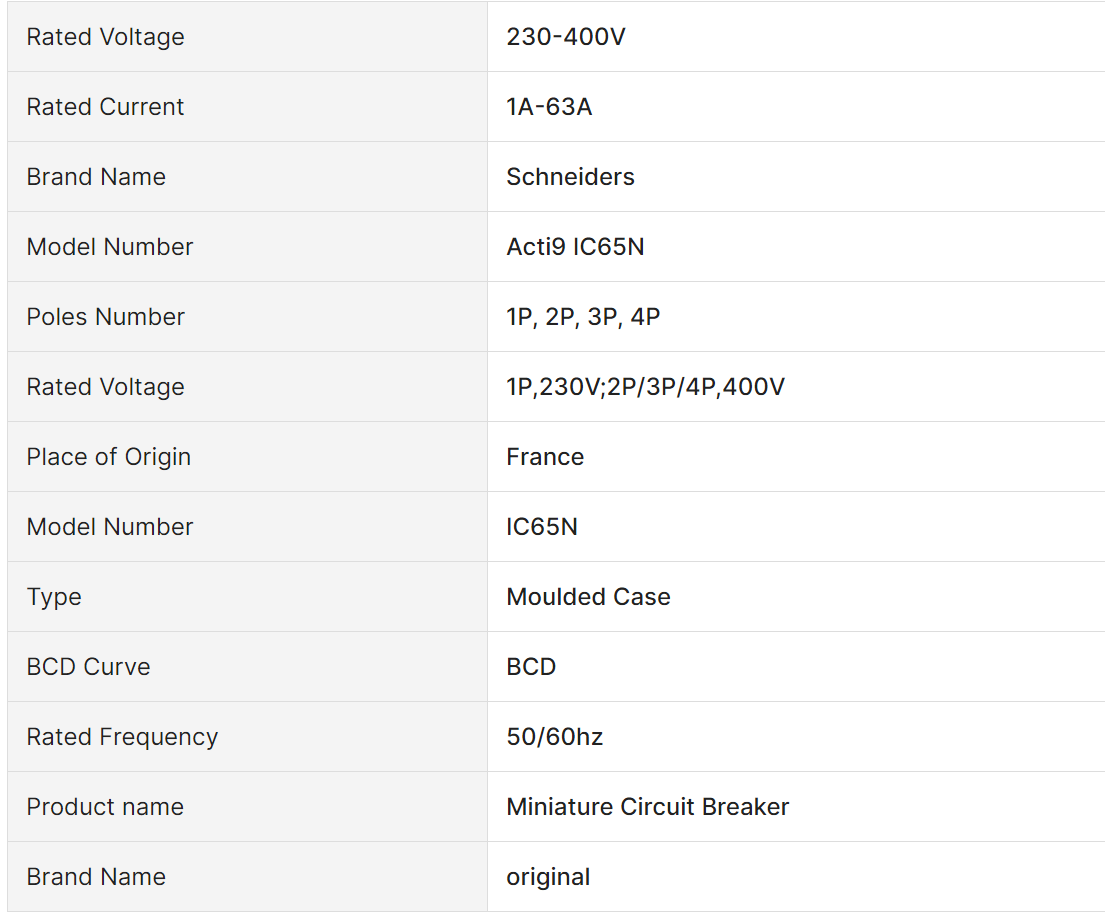
Task: Click the "original" brand value
Action: 548,877
